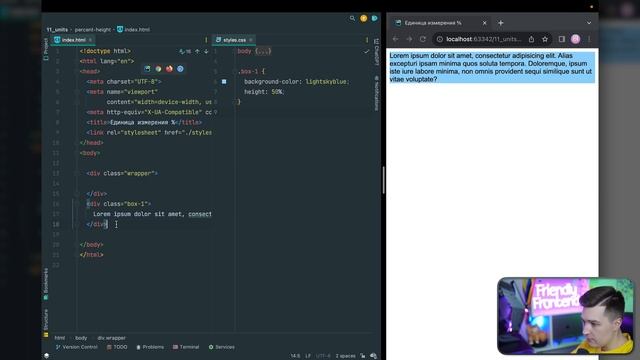This screenshot has height=360, width=640.
Task: Reload the localhost page
Action: pyautogui.click(x=423, y=39)
